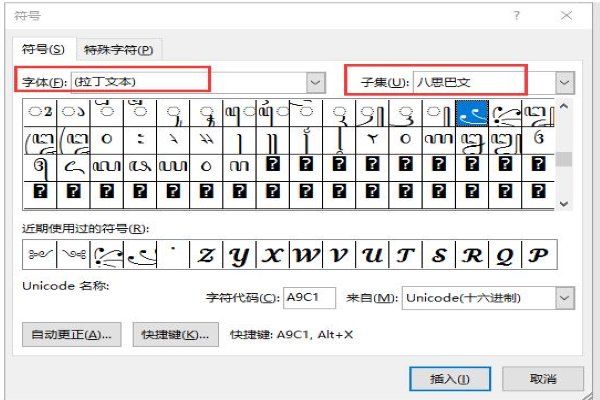600x400 pixels.
Task: Select the recently used symbol P
Action: [x=539, y=255]
